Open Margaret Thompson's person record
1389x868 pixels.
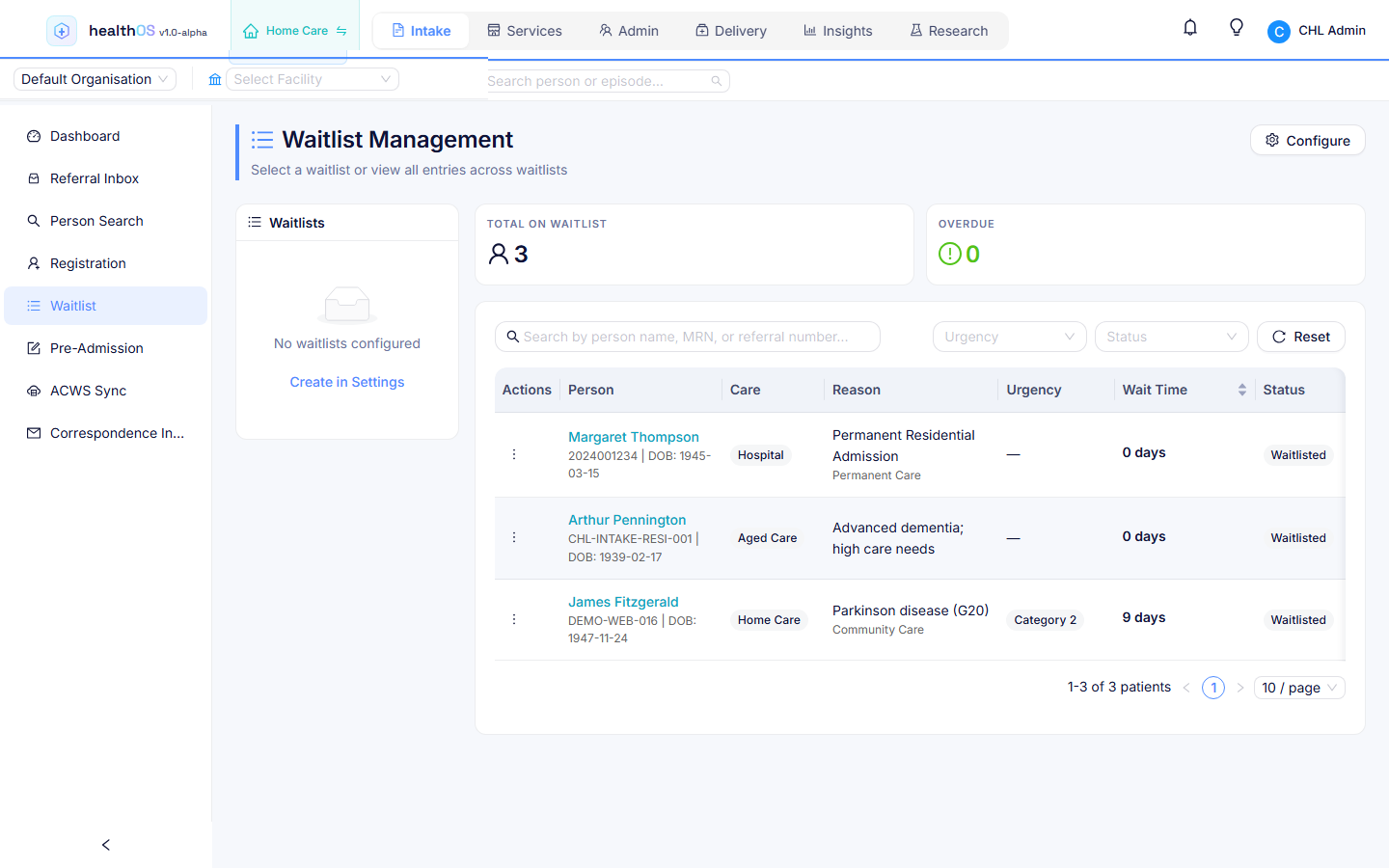pyautogui.click(x=634, y=437)
